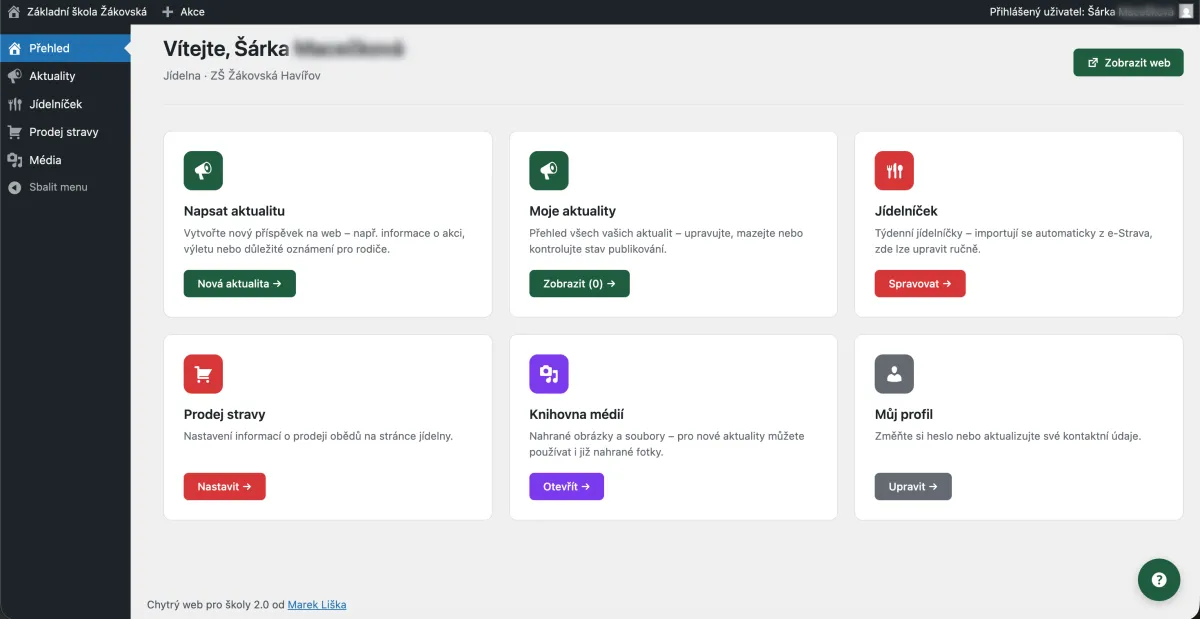Click the megaphone icon above Napsat aktualitu
This screenshot has height=619, width=1200.
click(203, 171)
